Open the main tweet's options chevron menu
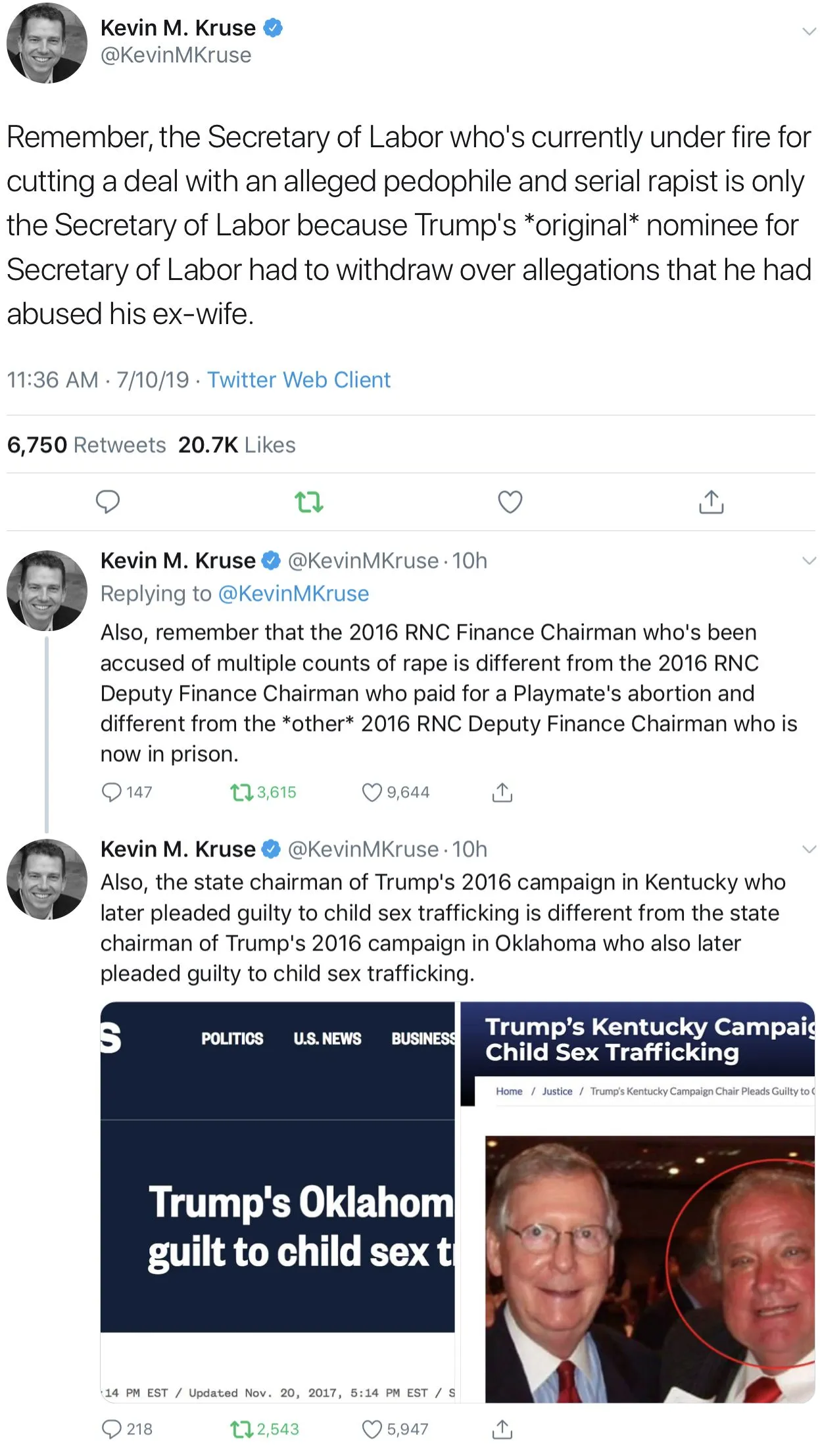Screen dimensions: 820x1456 coord(809,31)
